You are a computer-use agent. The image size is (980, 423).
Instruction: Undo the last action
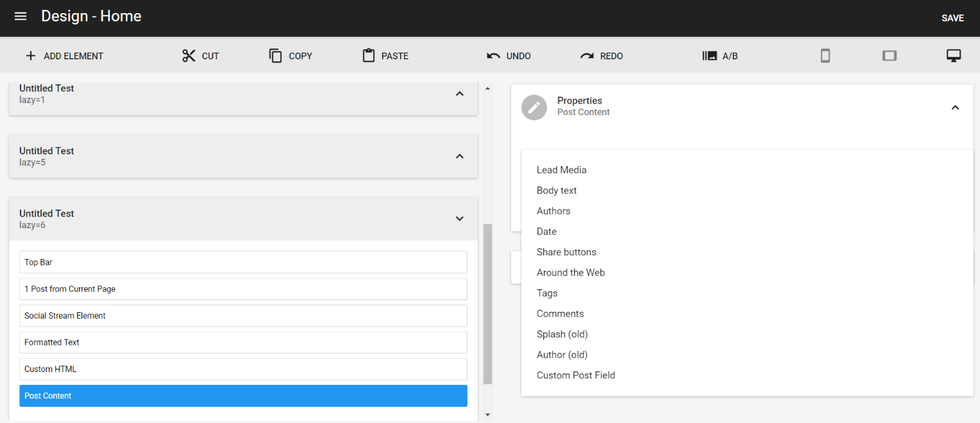click(493, 56)
